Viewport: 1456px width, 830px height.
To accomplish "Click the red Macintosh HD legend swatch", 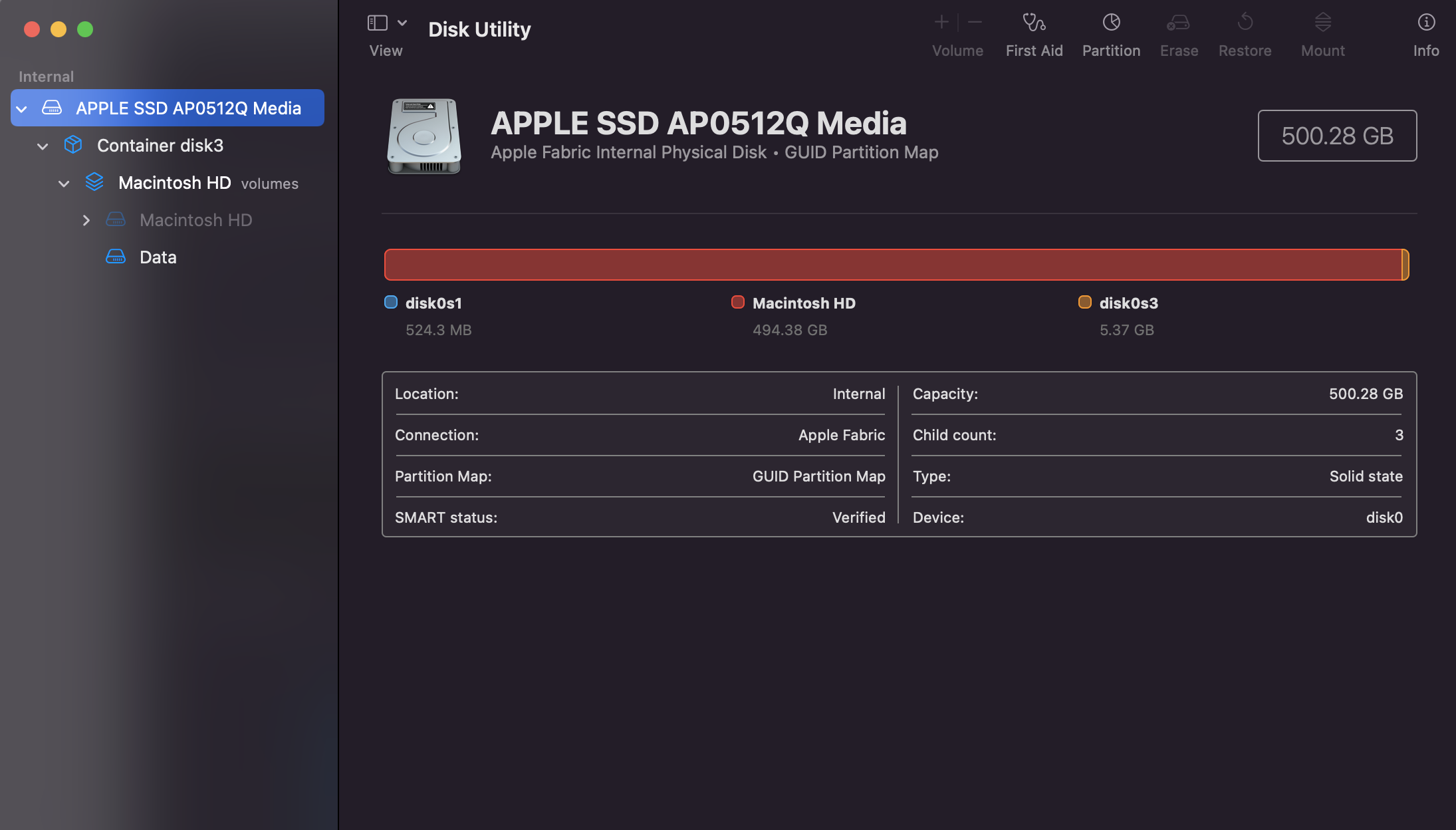I will [x=737, y=303].
